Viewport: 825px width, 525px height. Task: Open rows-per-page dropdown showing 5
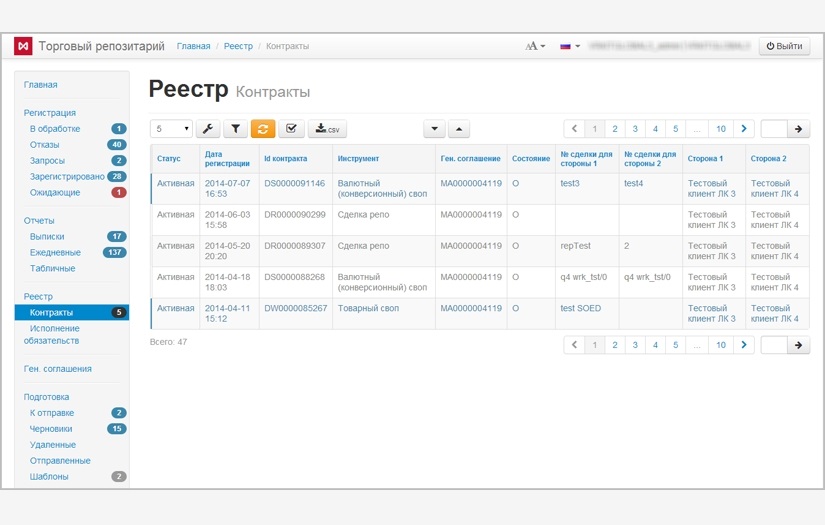[x=172, y=129]
